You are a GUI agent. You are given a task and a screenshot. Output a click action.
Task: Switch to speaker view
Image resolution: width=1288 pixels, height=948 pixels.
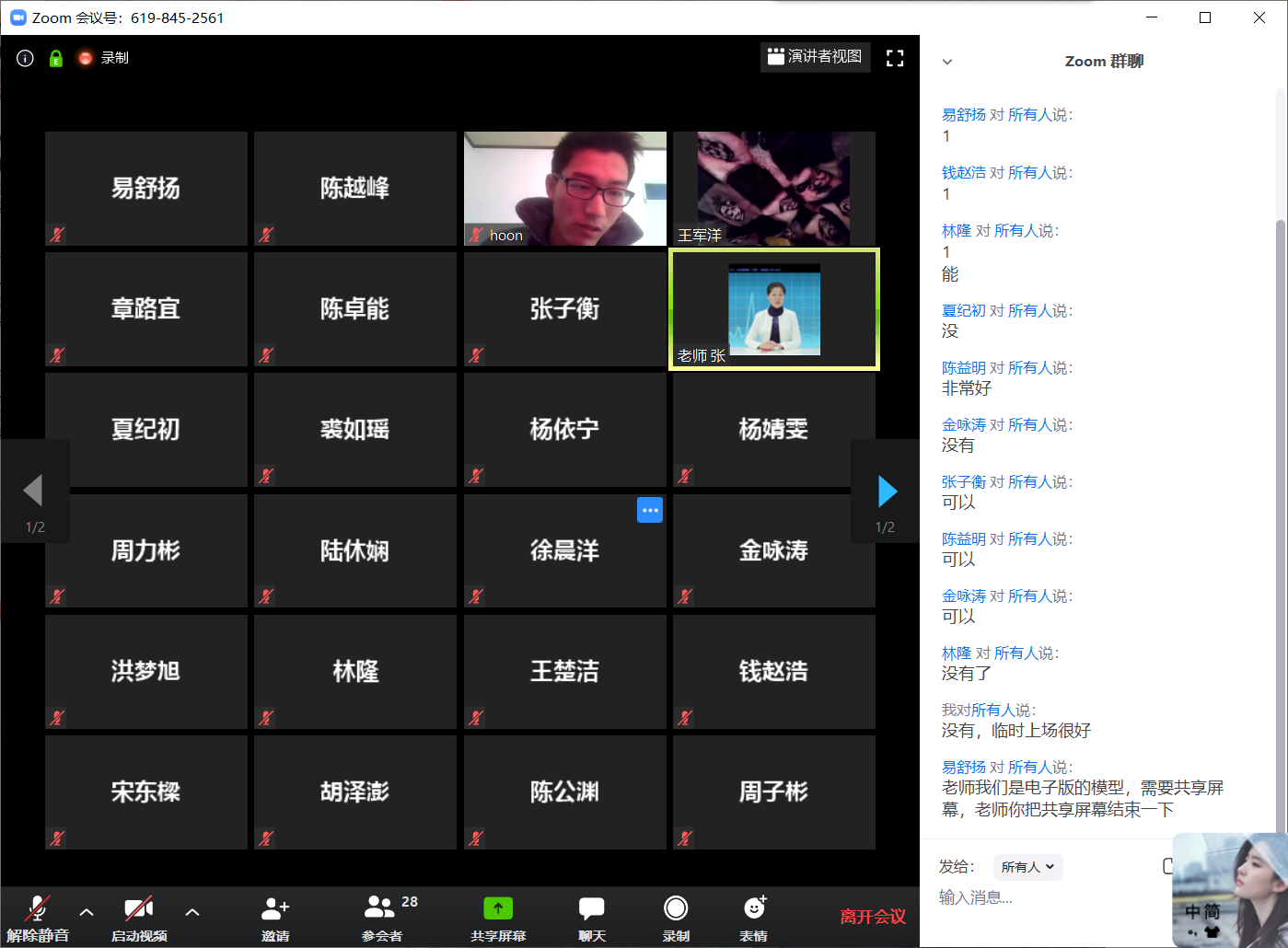[815, 57]
